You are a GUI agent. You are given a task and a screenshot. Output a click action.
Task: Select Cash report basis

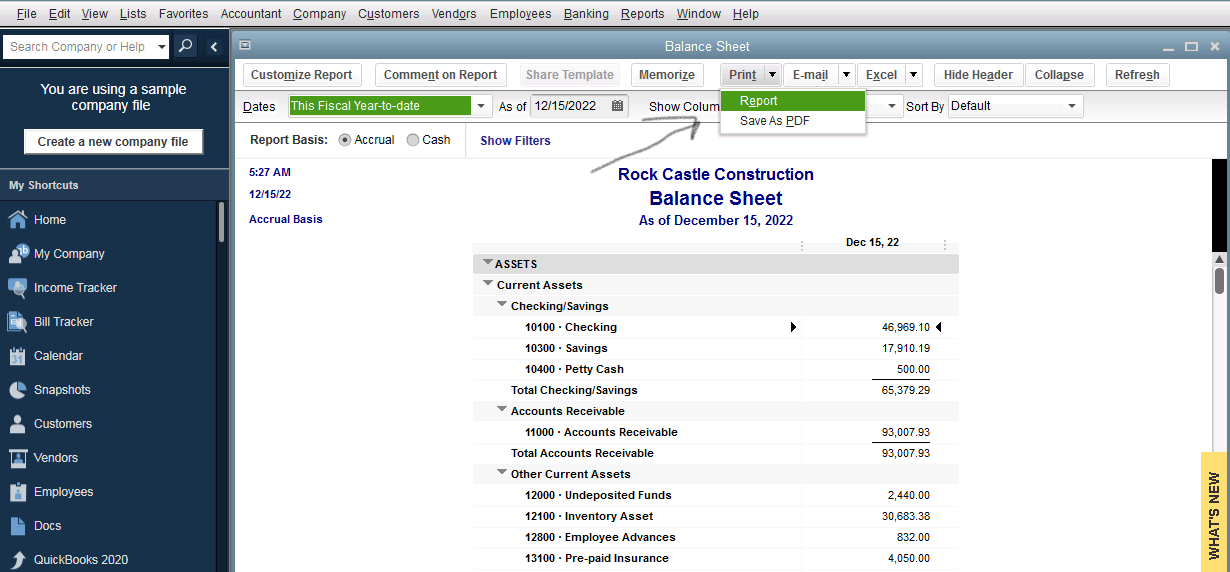[x=413, y=140]
